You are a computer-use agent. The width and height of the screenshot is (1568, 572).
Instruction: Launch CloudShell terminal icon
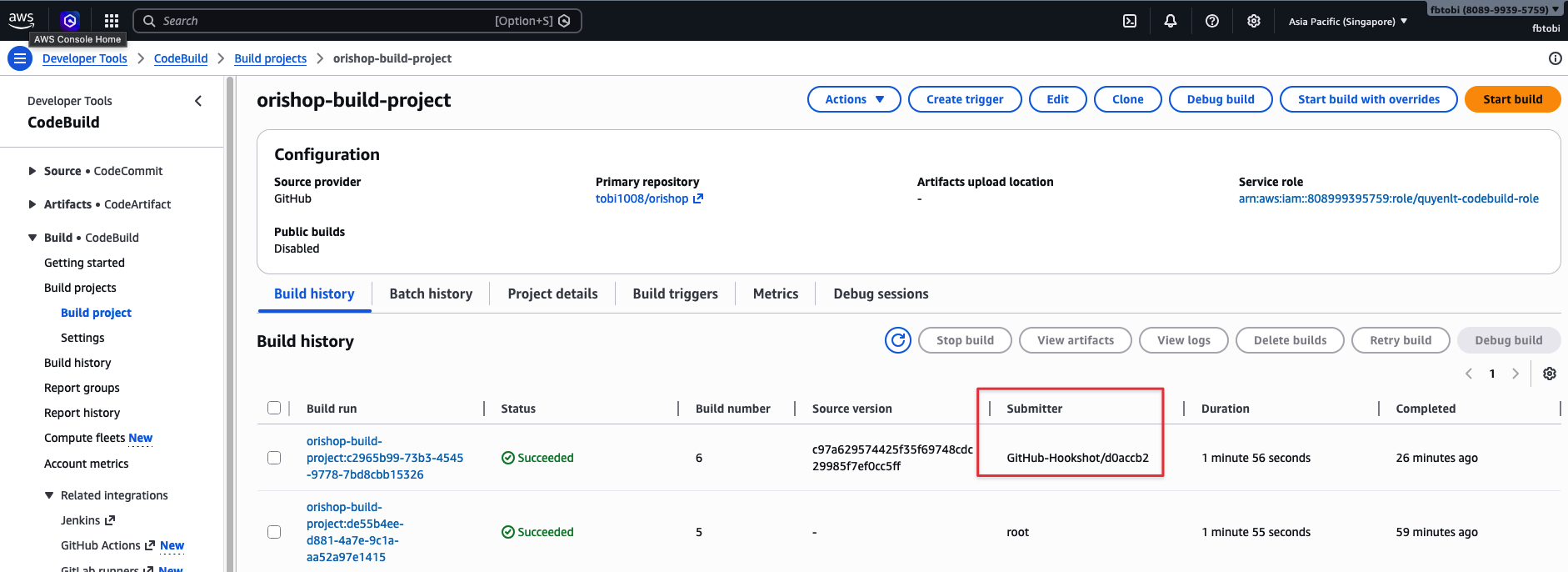coord(1130,21)
